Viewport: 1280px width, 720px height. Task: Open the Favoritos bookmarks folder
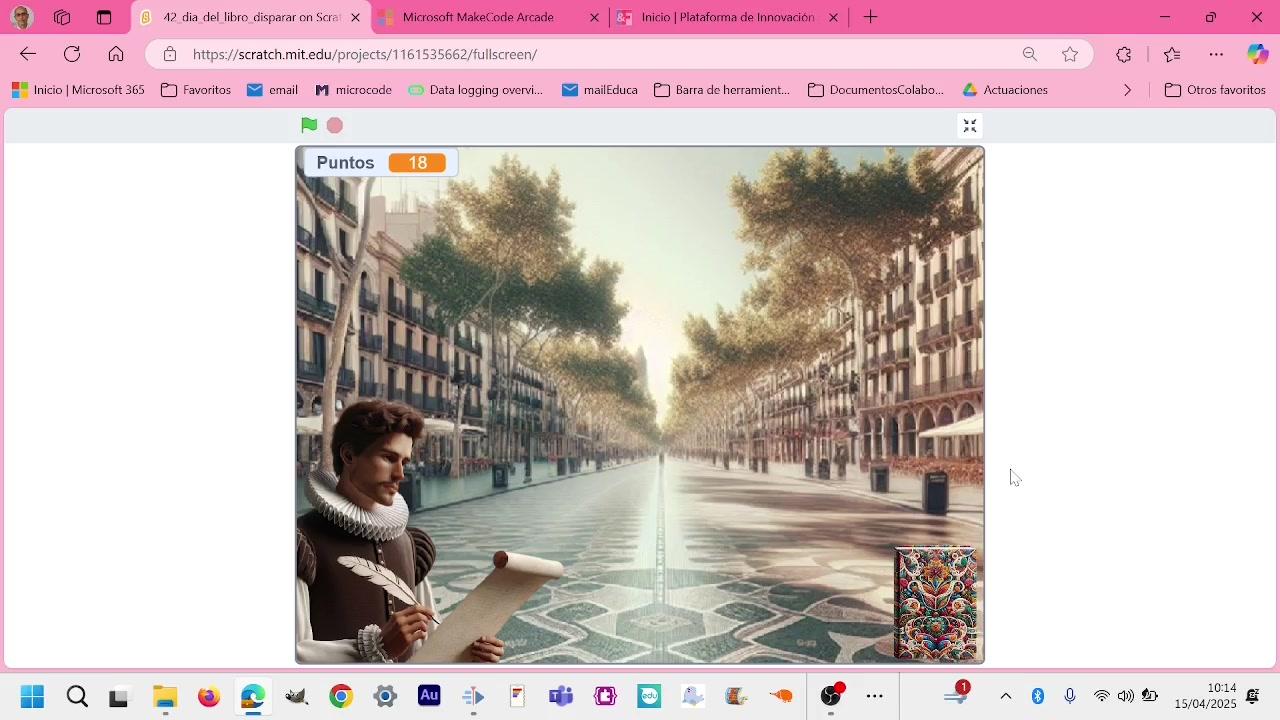pyautogui.click(x=196, y=90)
